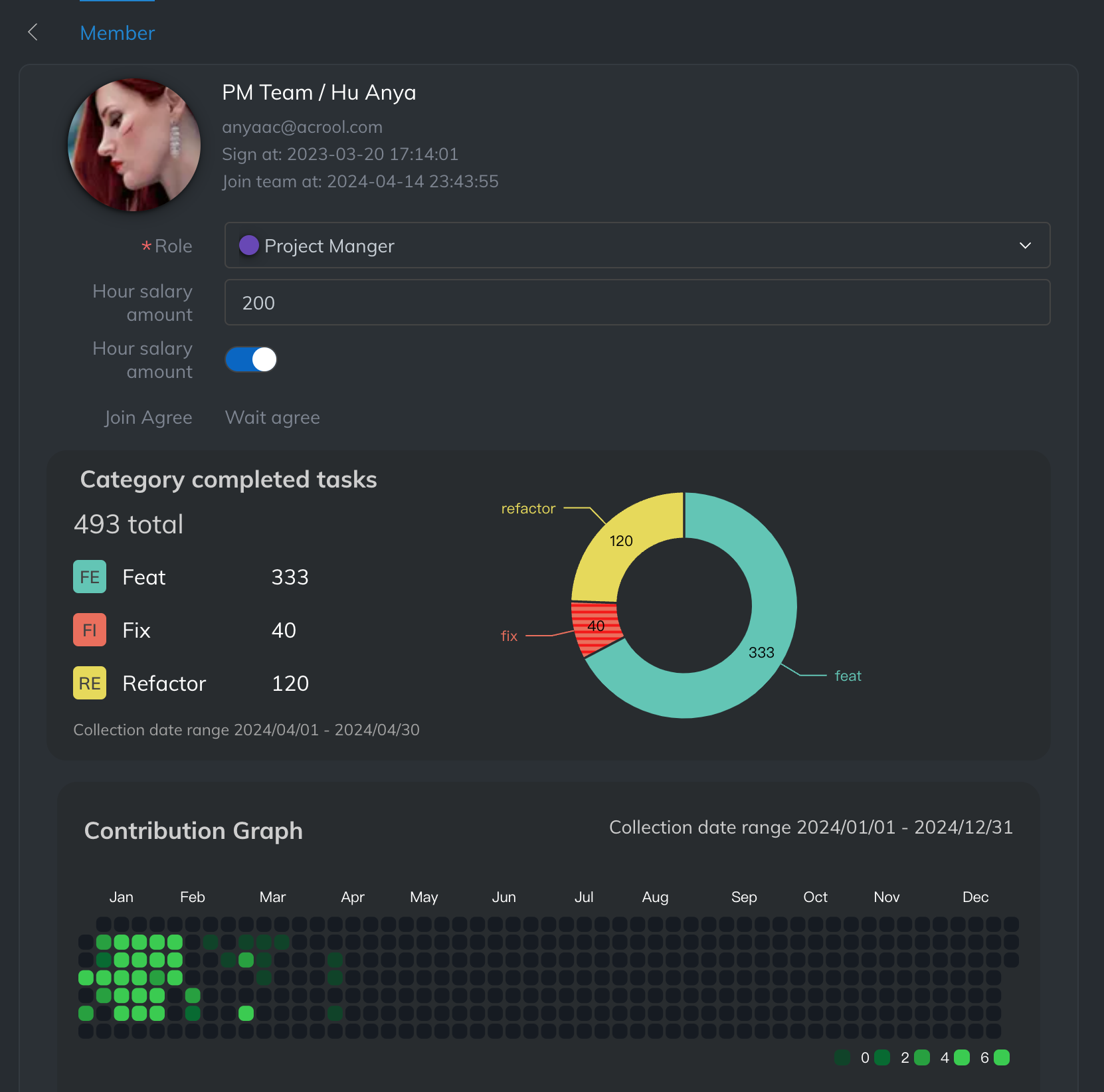Click Hu Anya's profile avatar

[x=134, y=145]
